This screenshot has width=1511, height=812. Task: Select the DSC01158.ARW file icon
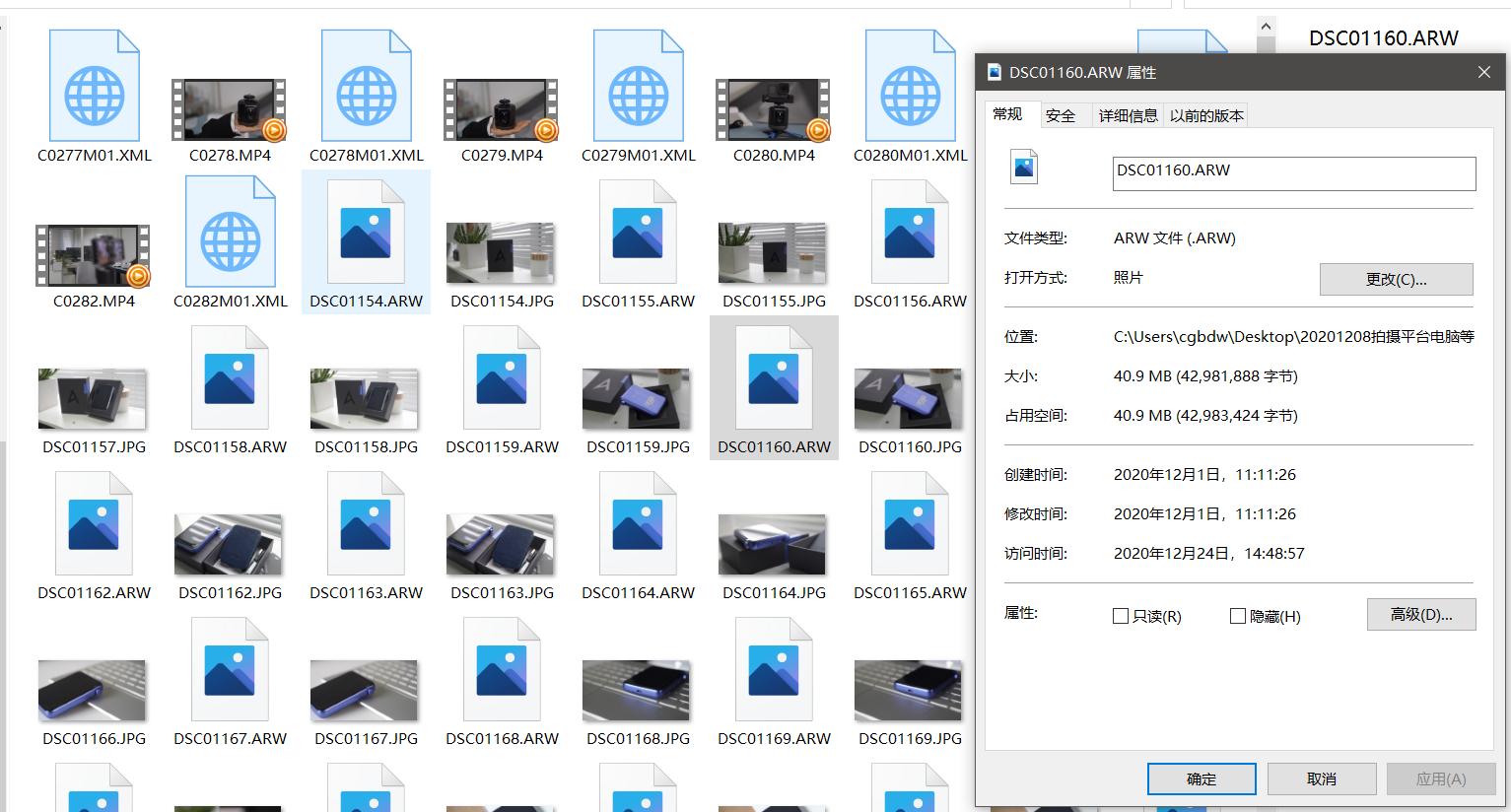(x=229, y=377)
